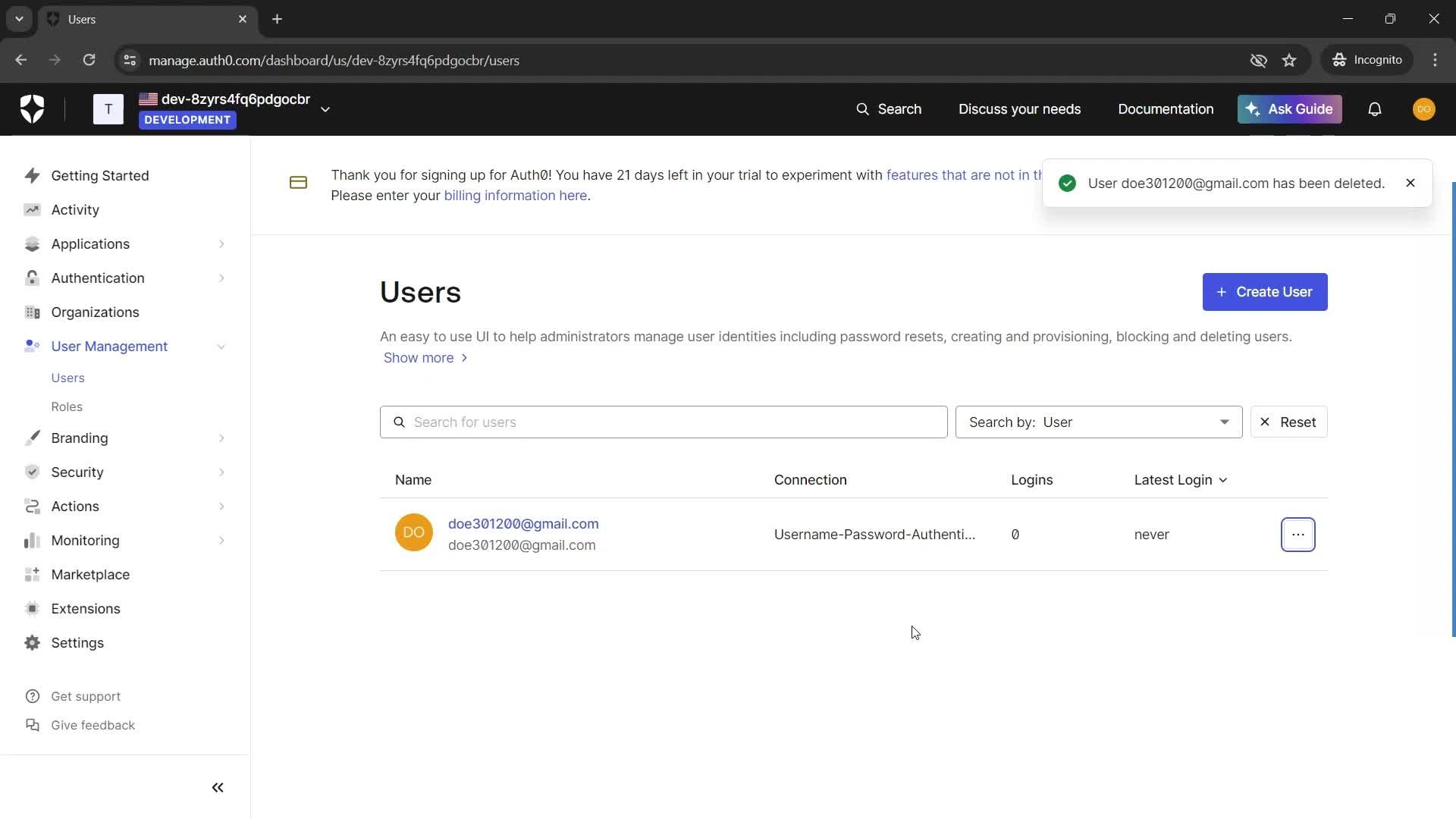Select the Roles sub-item
This screenshot has width=1456, height=819.
[67, 406]
